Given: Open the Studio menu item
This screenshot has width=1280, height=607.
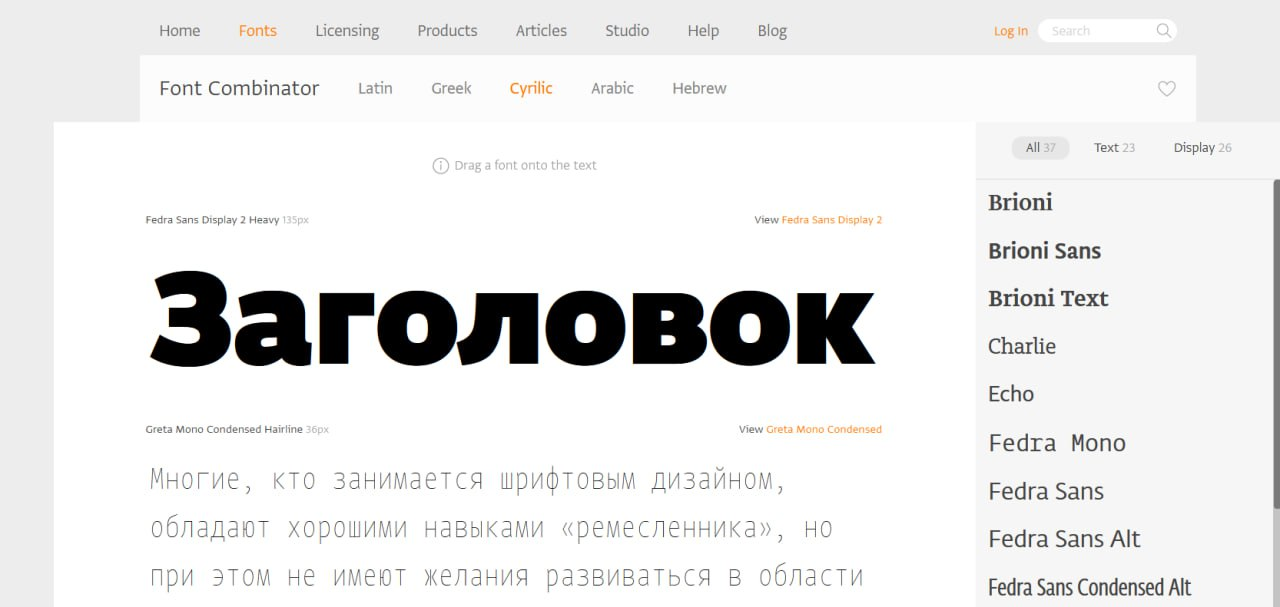Looking at the screenshot, I should [627, 31].
